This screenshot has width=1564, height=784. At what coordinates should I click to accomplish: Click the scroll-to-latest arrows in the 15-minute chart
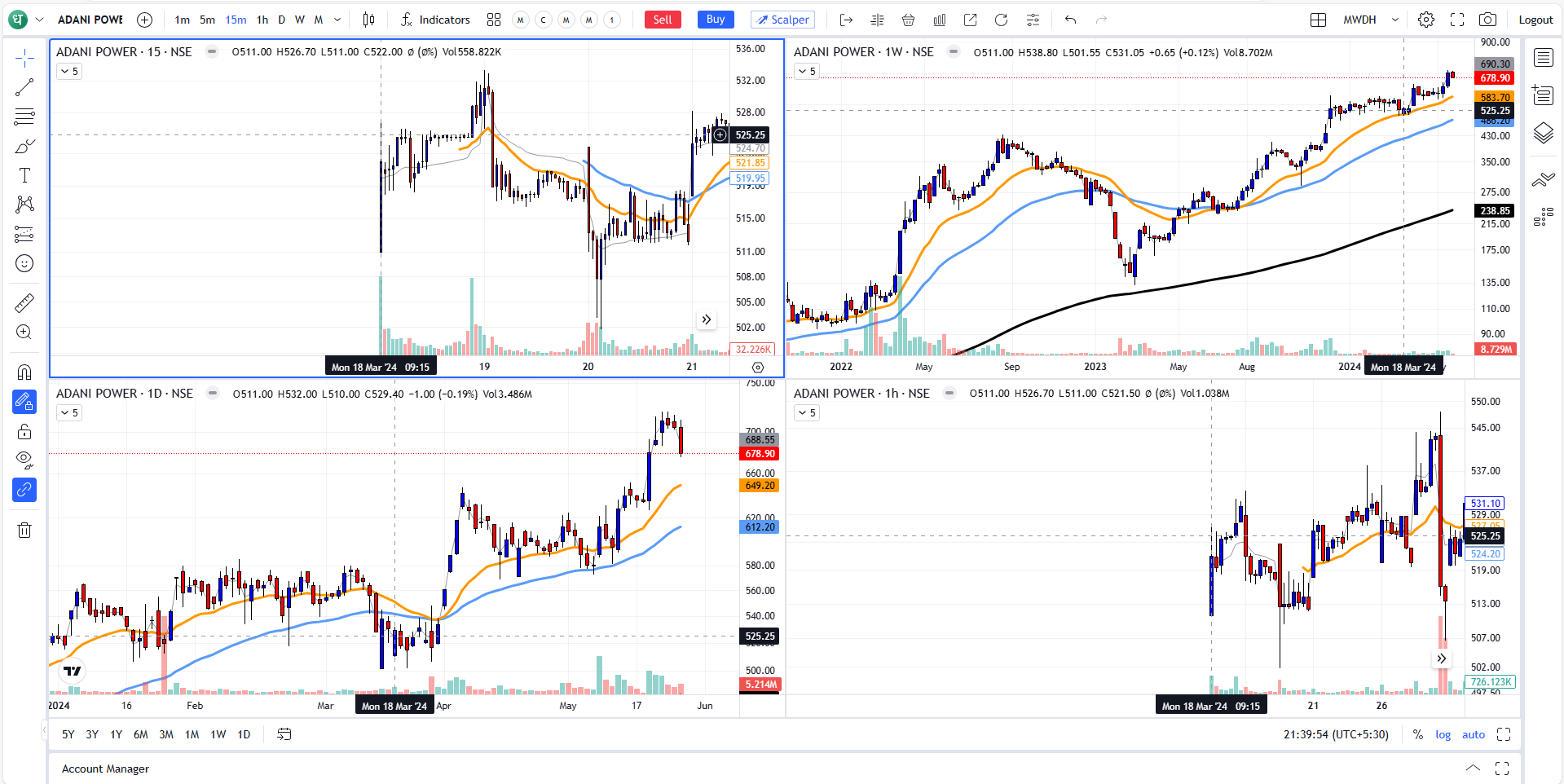707,319
